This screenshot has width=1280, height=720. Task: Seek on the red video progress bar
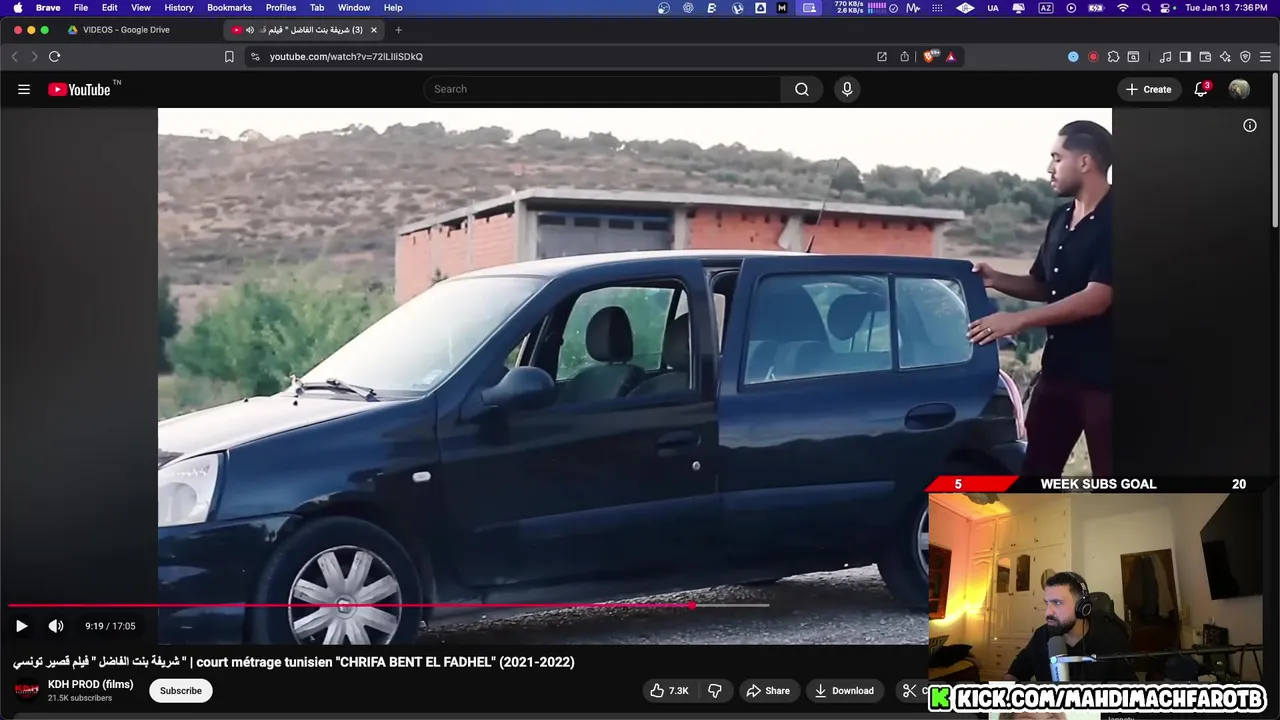pos(350,605)
